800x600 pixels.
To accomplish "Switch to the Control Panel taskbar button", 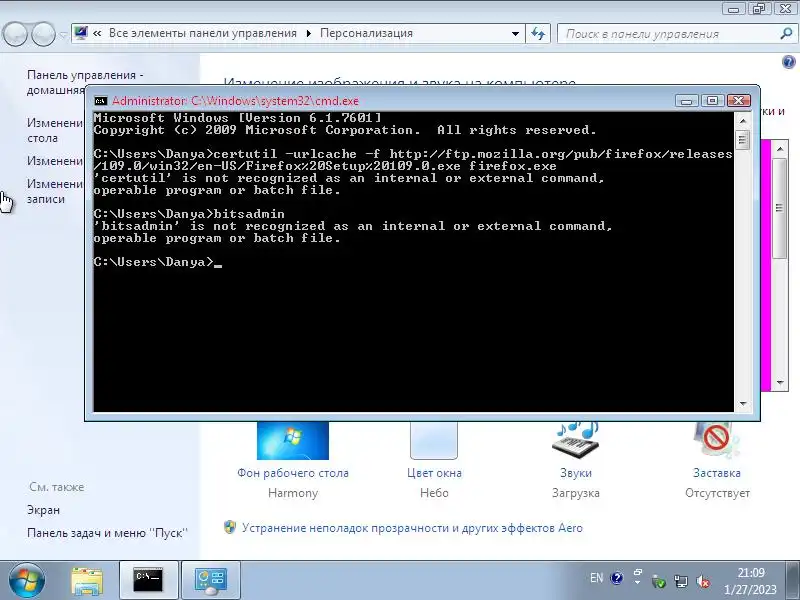I will pyautogui.click(x=211, y=581).
